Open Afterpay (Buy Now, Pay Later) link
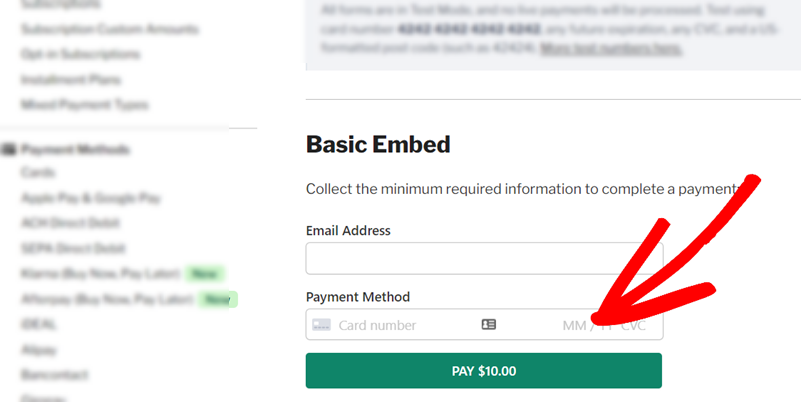 coord(107,299)
